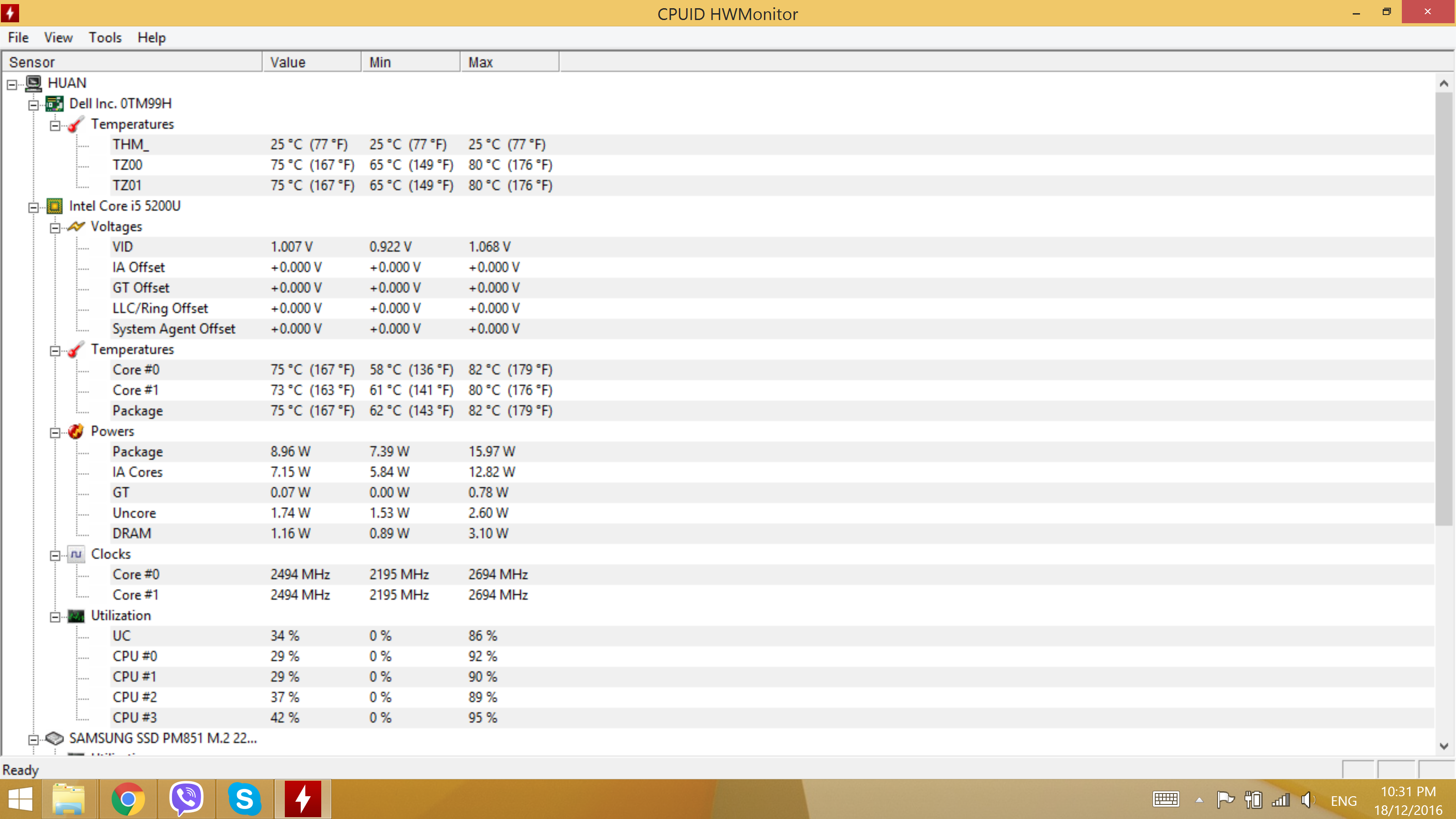Viewport: 1456px width, 819px height.
Task: Click HWMonitor taskbar button
Action: pyautogui.click(x=303, y=799)
